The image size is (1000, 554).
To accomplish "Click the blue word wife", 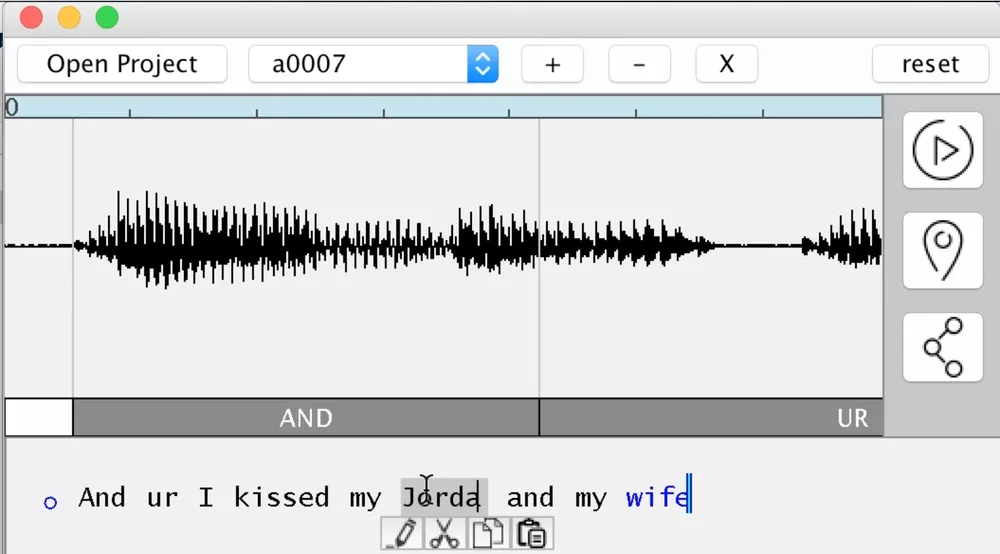I will [x=656, y=497].
